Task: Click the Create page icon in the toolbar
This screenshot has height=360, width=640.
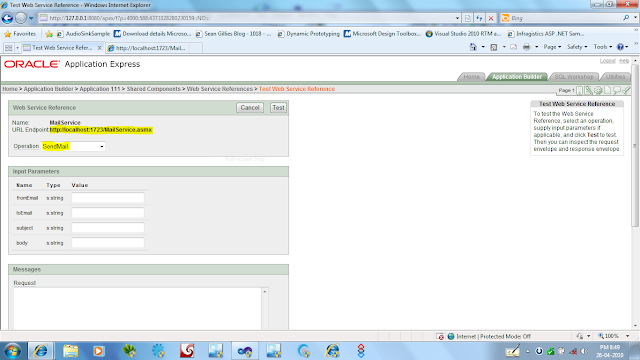Action: (607, 90)
